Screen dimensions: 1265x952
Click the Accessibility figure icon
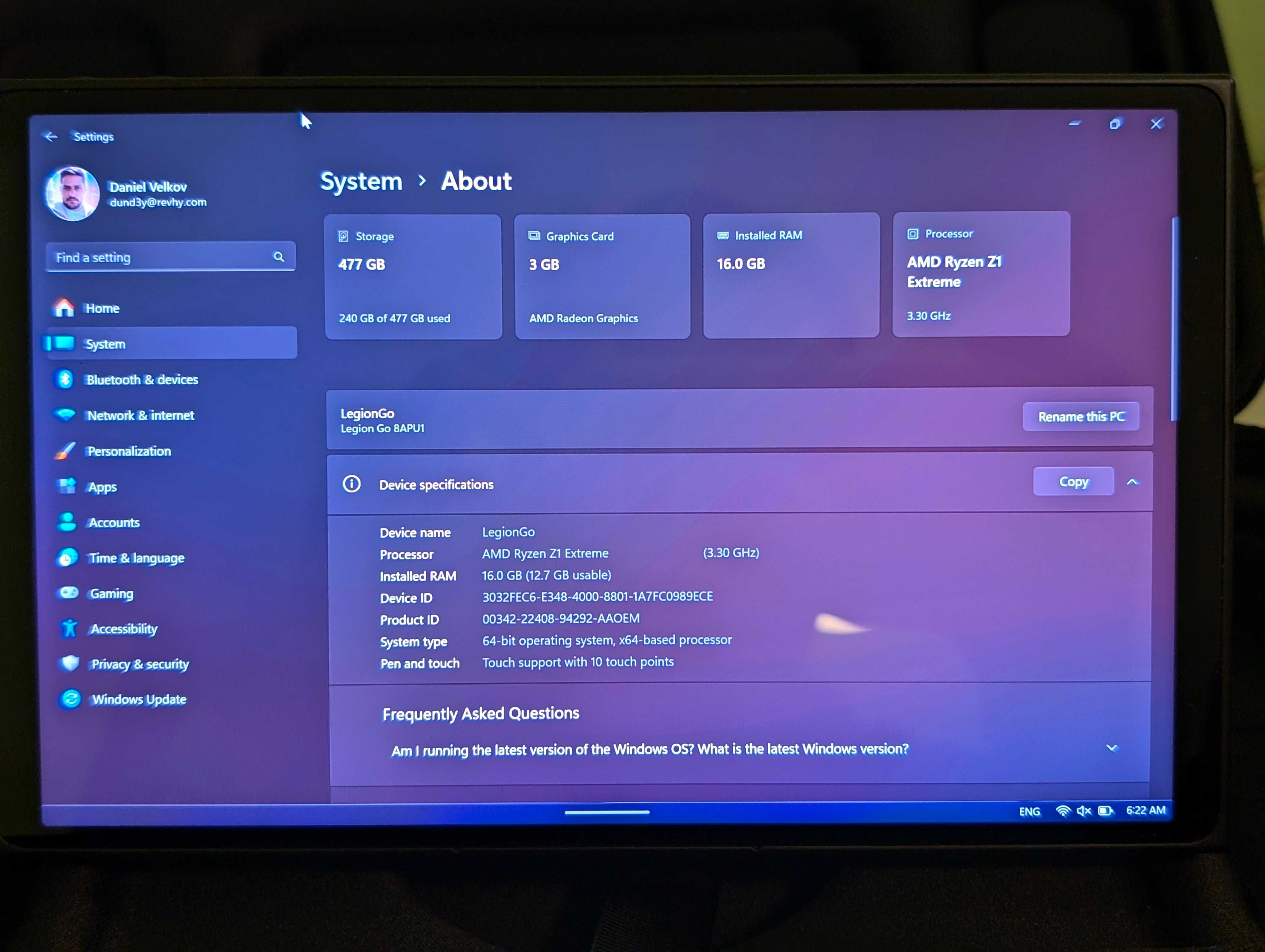[x=70, y=628]
